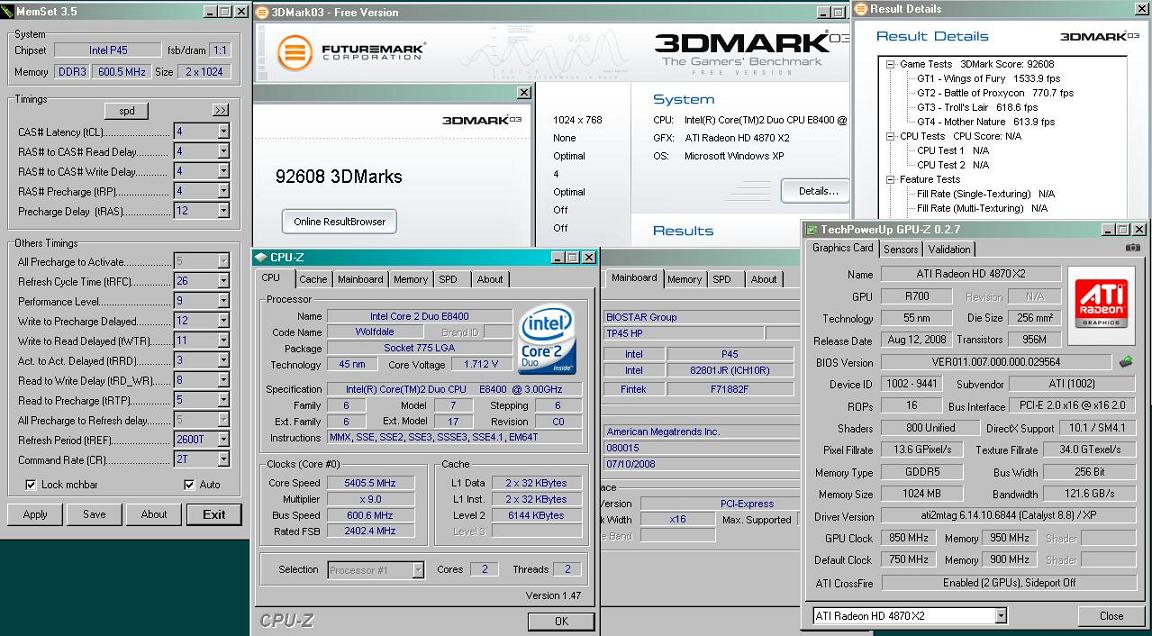Switch to the Validation tab in GPU-Z
1152x636 pixels.
[948, 249]
